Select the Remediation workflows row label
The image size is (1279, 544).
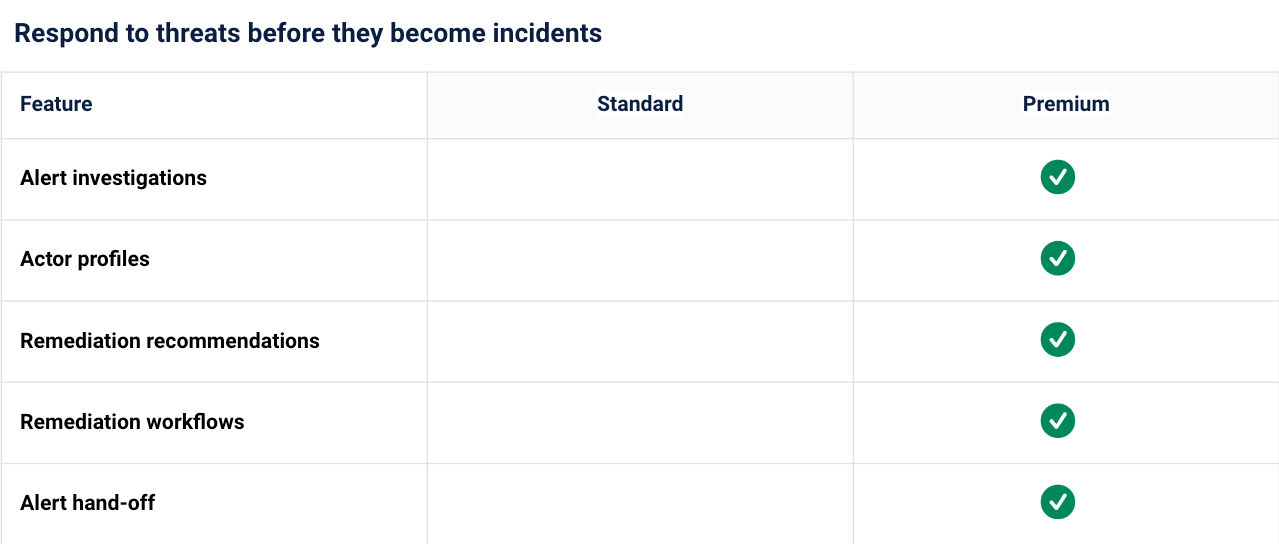pyautogui.click(x=132, y=422)
